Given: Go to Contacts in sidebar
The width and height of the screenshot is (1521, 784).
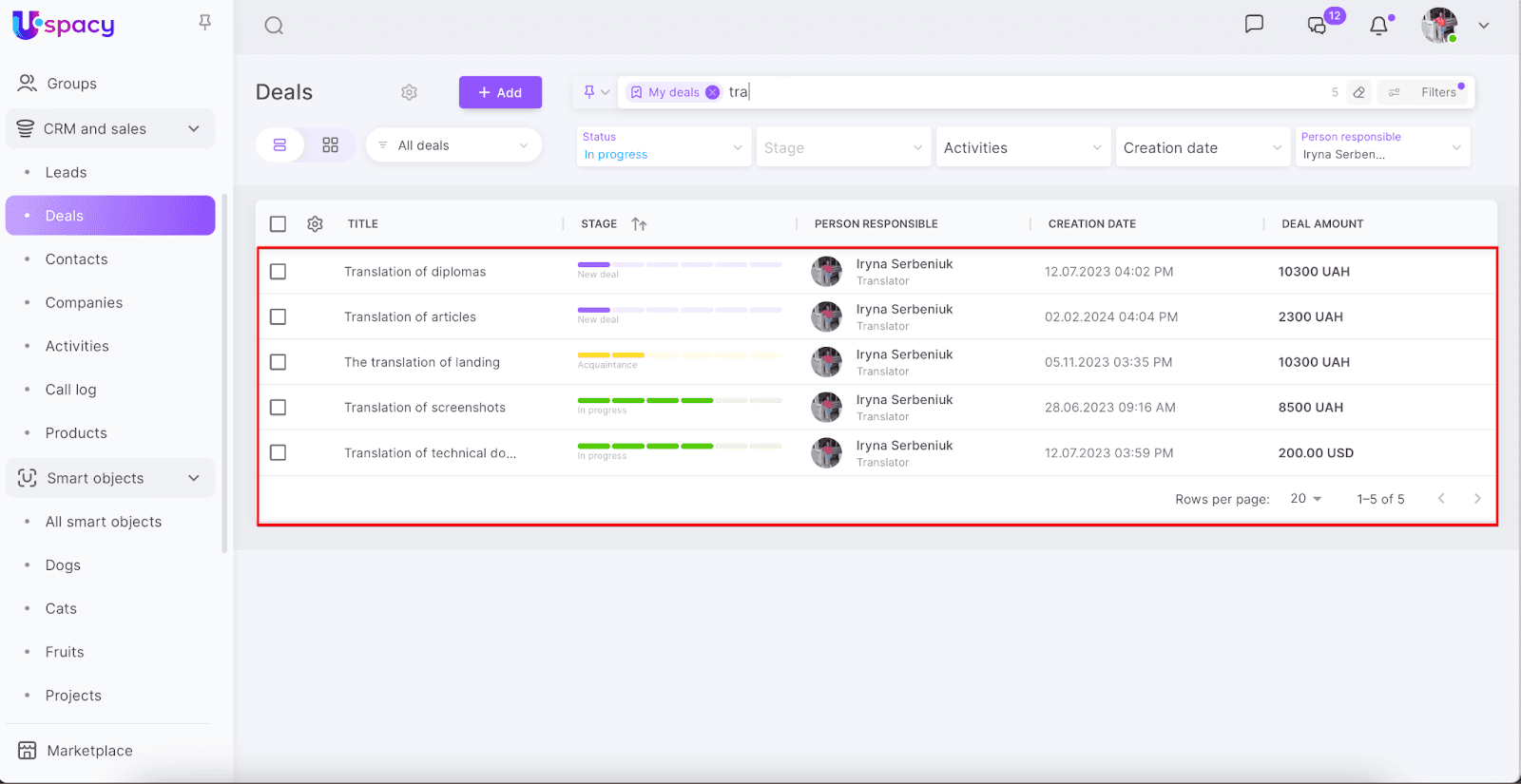Looking at the screenshot, I should click(x=76, y=259).
